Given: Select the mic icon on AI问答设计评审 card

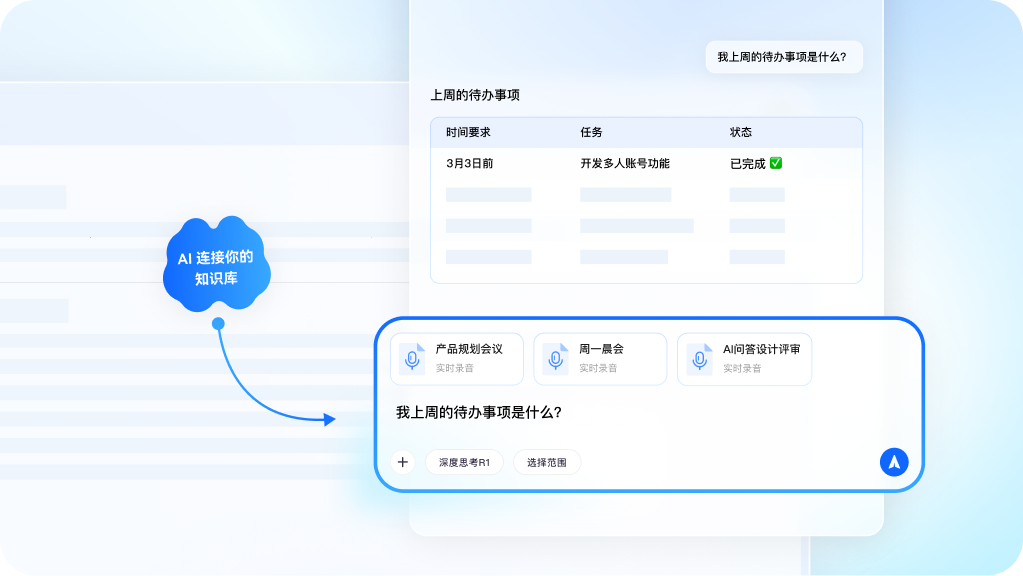Looking at the screenshot, I should [699, 358].
